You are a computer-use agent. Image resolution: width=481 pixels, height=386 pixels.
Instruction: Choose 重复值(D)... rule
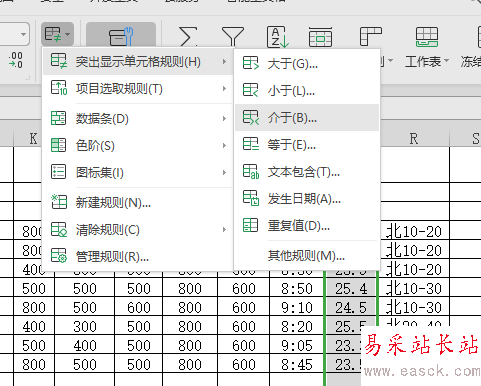click(x=307, y=226)
